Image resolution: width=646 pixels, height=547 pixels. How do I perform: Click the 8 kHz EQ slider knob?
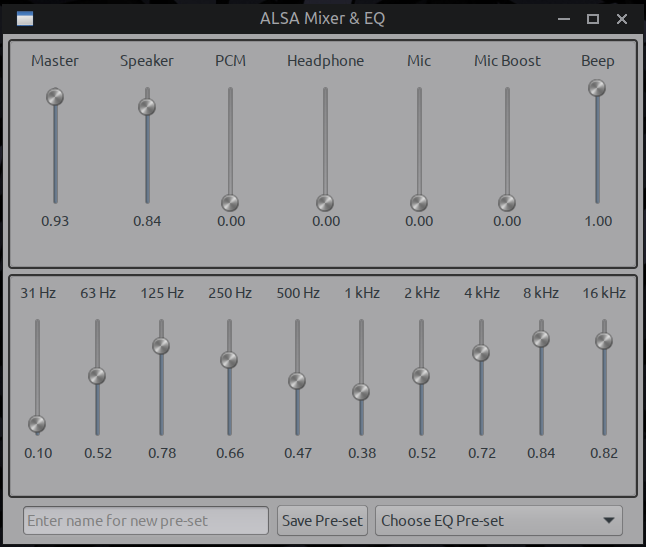pos(541,339)
